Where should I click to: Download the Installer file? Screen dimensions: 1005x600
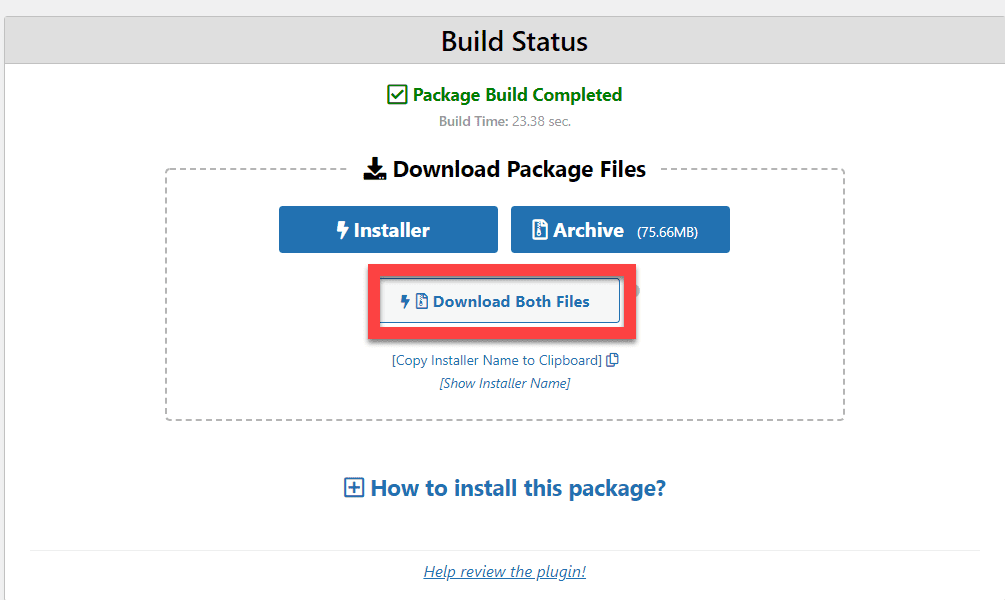coord(388,229)
